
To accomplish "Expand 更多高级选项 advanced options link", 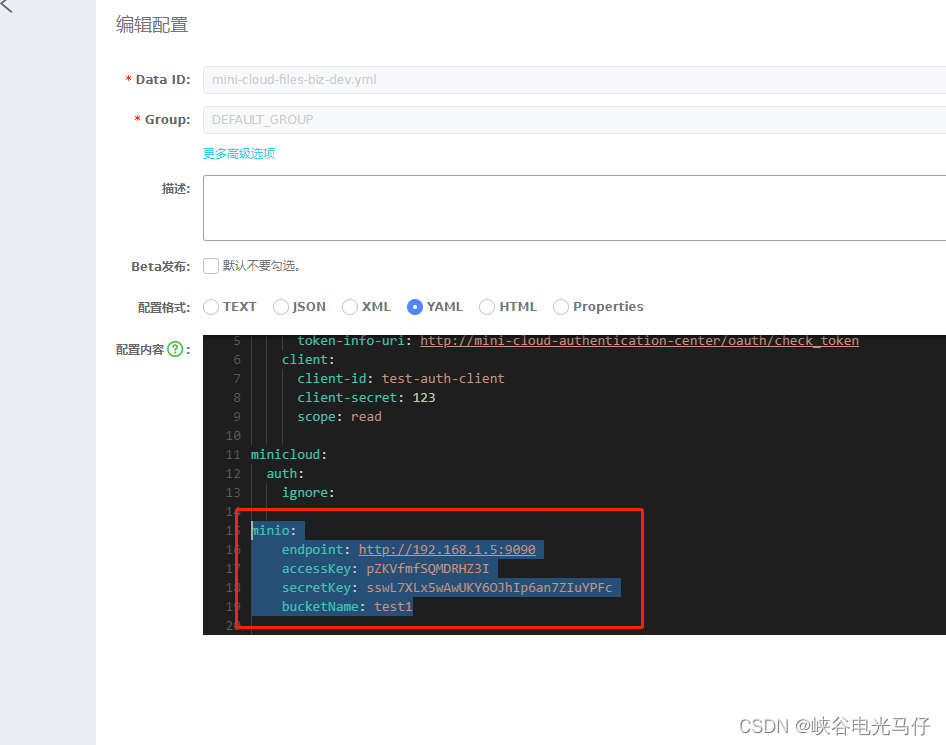I will coord(239,154).
